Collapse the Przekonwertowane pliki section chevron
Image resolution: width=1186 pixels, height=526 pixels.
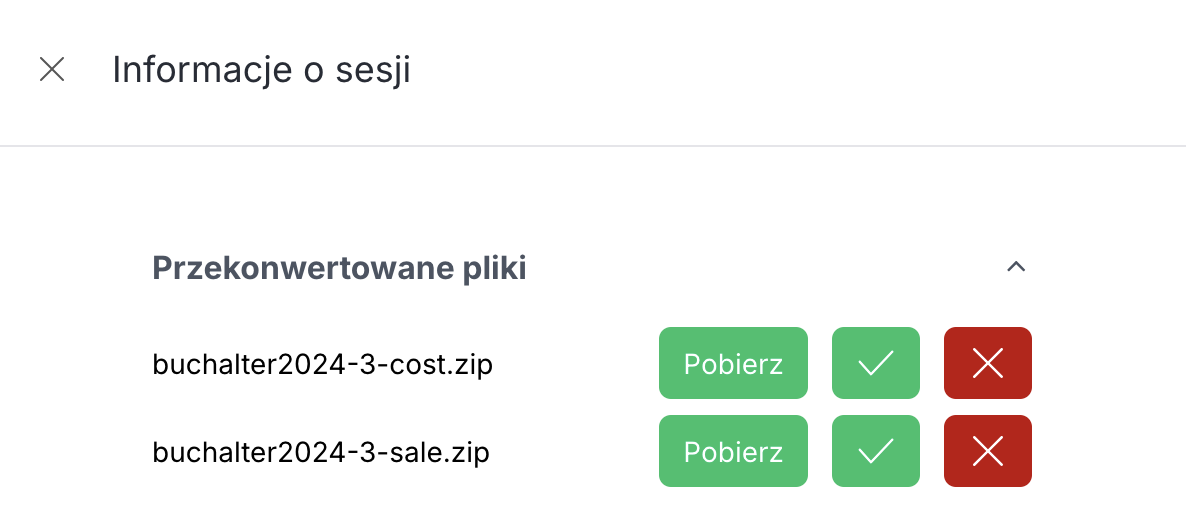click(x=1016, y=267)
